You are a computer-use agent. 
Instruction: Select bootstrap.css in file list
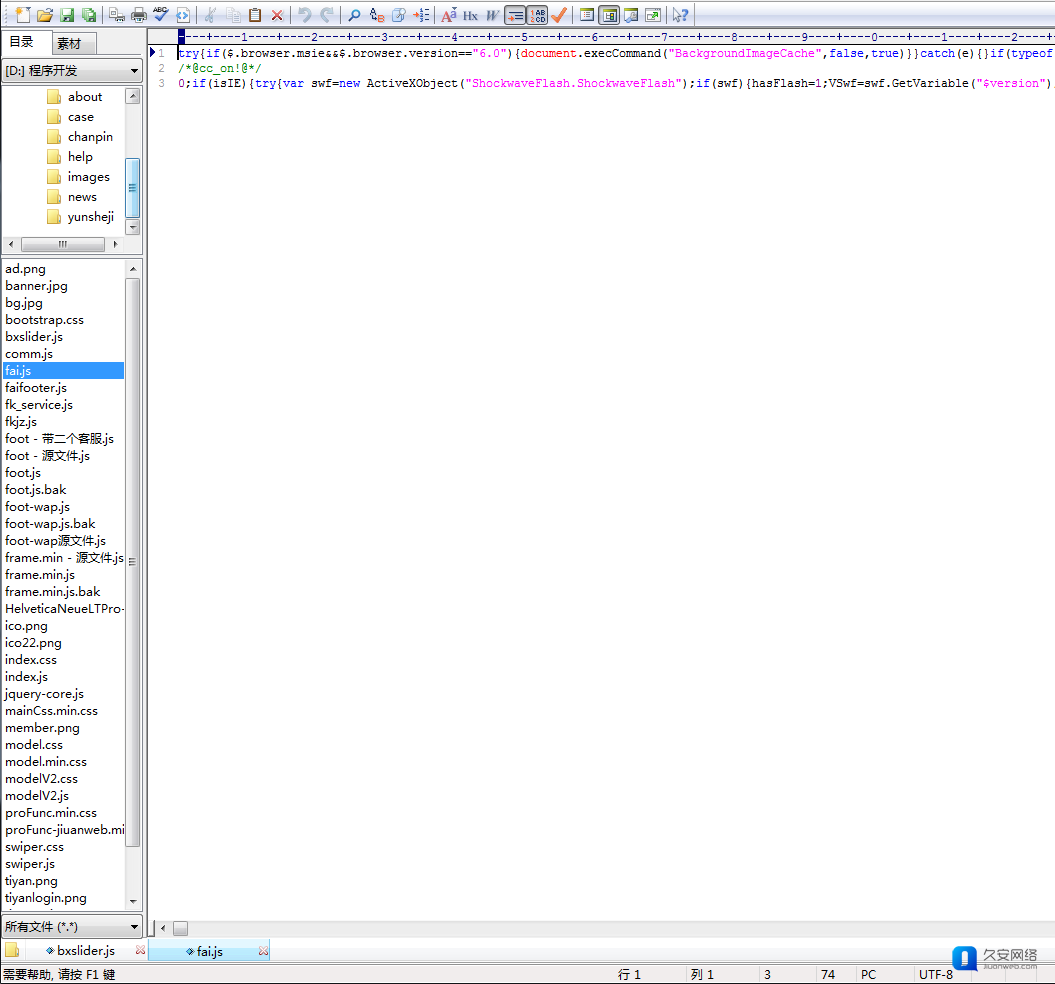coord(44,320)
